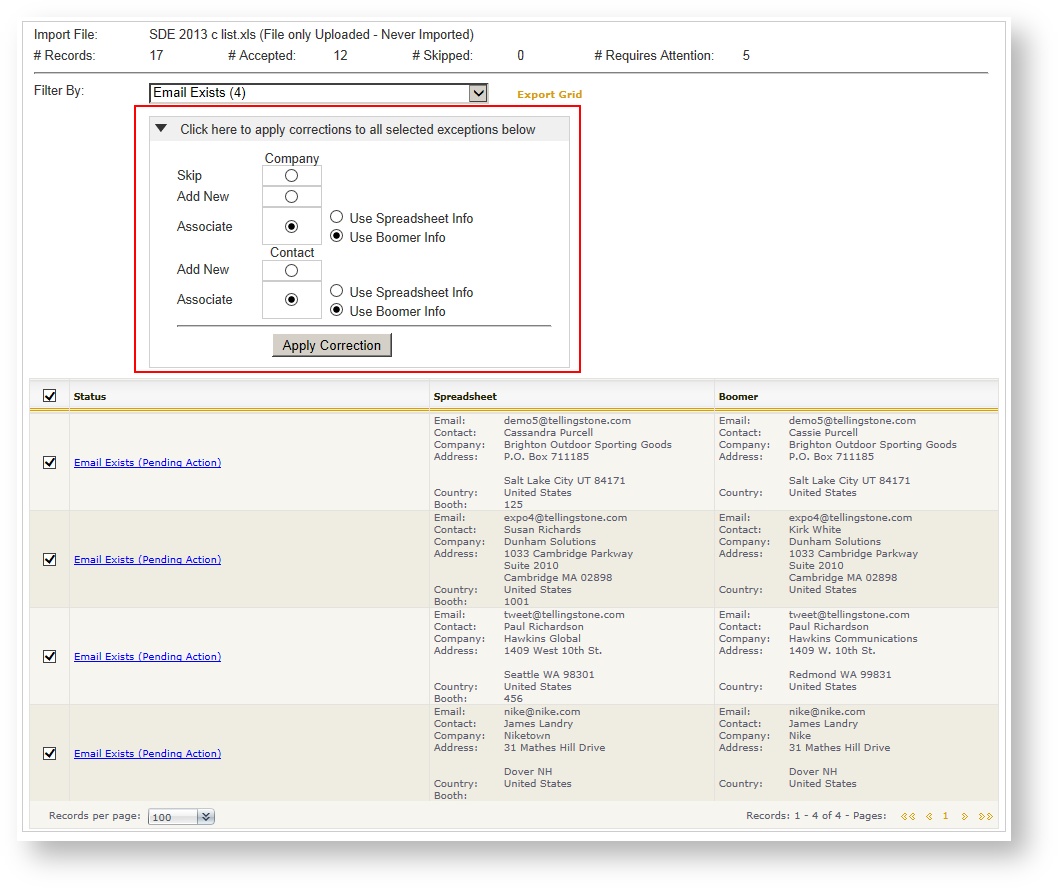Go to the next page of records
The image size is (1059, 889).
[964, 817]
